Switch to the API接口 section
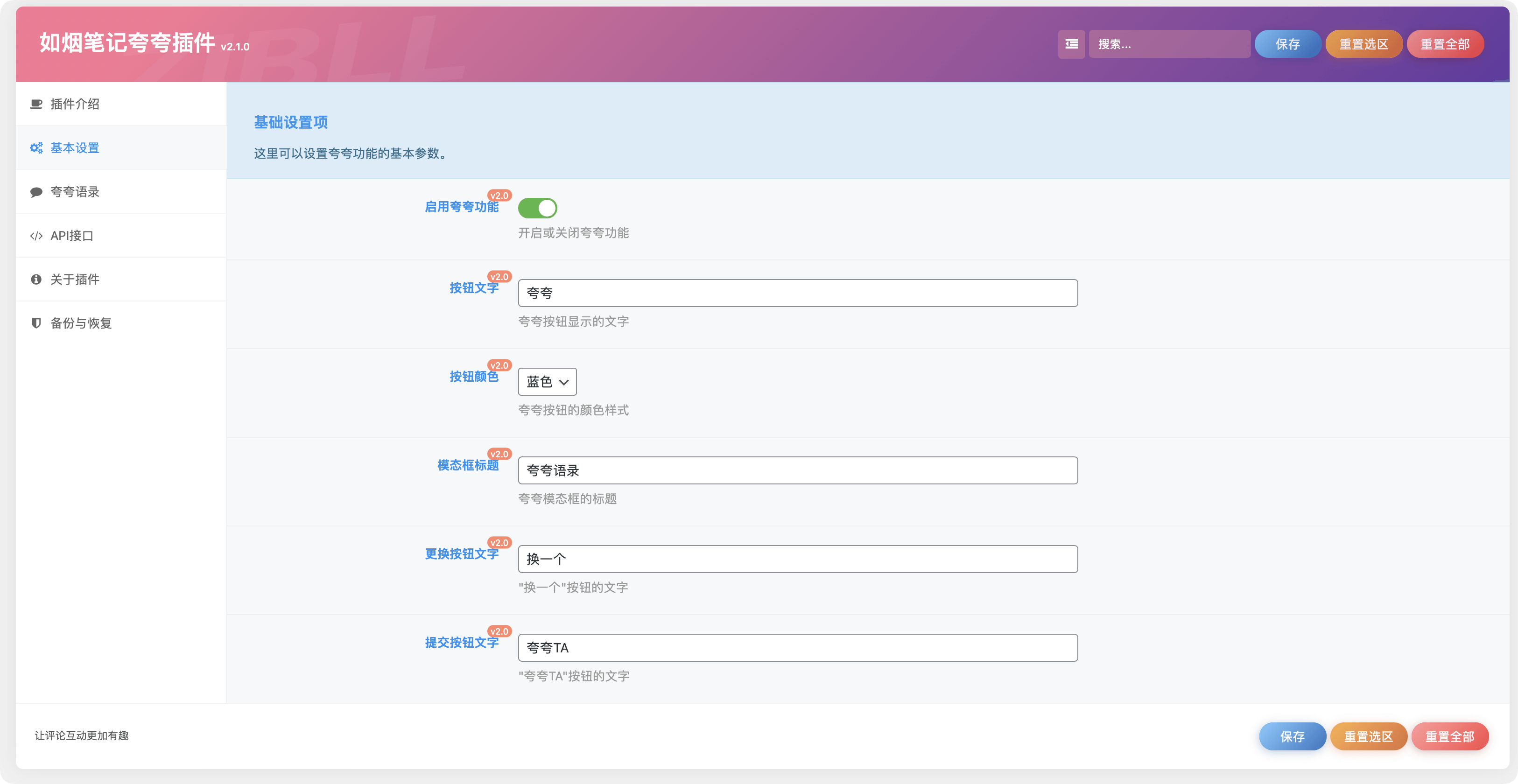 [72, 236]
